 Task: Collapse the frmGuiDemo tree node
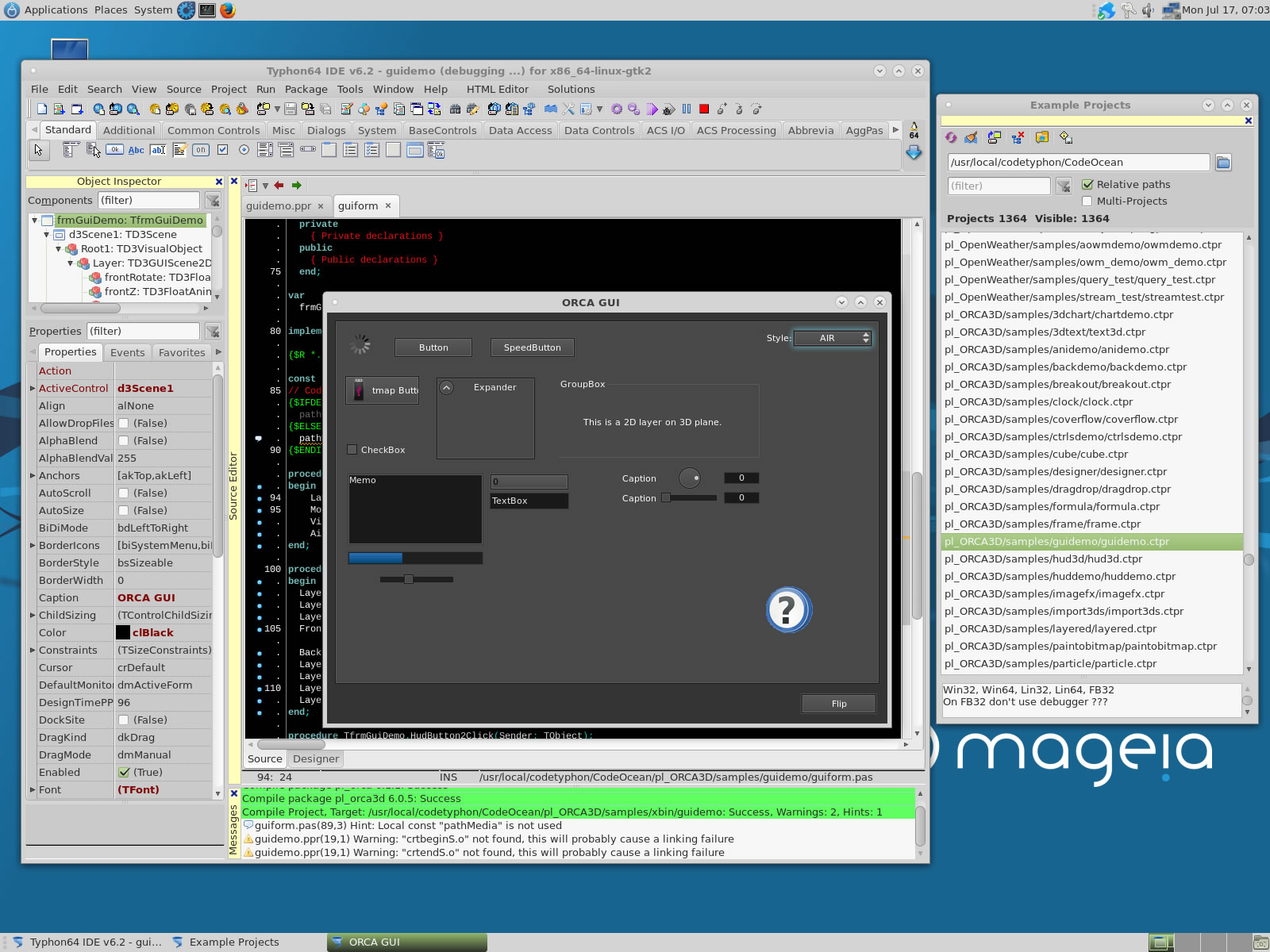[35, 221]
